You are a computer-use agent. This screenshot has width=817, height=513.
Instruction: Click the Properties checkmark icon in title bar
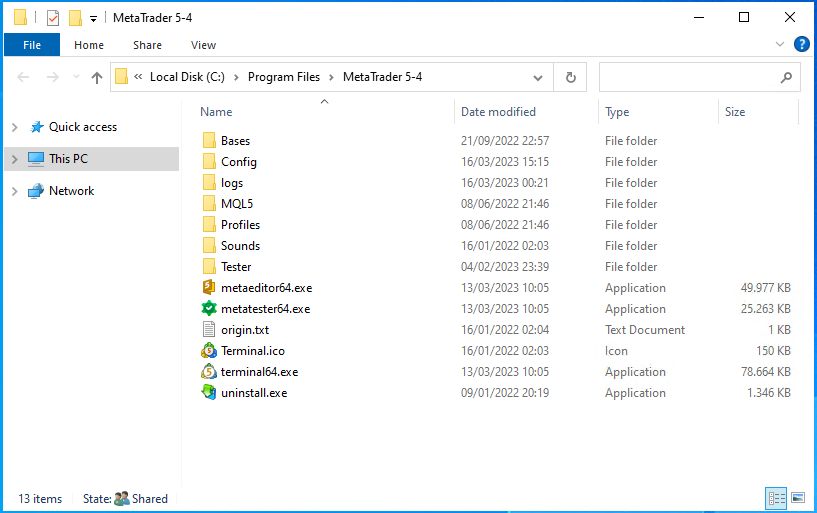(x=53, y=18)
